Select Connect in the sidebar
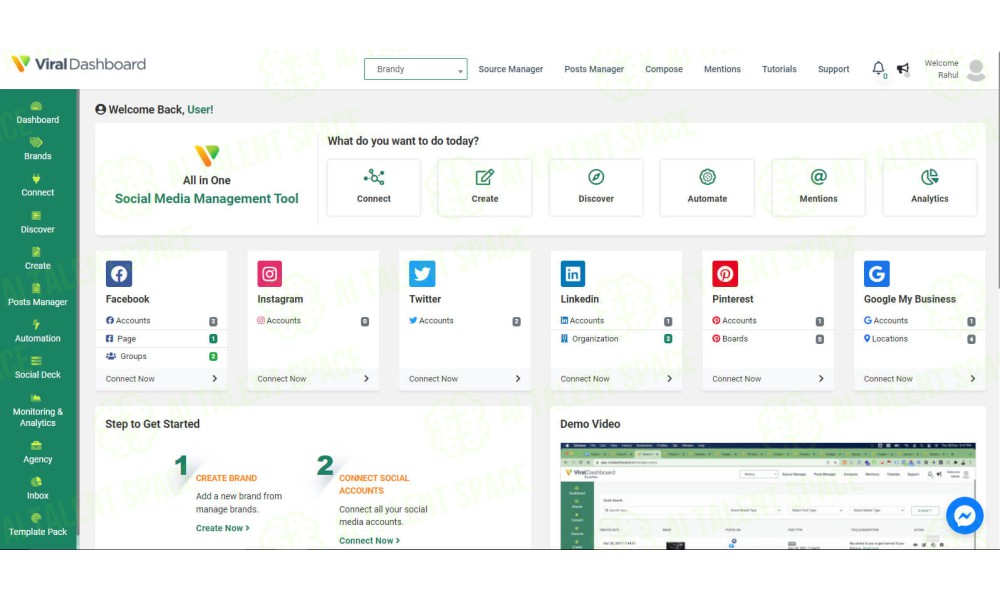The width and height of the screenshot is (1000, 600). 38,186
